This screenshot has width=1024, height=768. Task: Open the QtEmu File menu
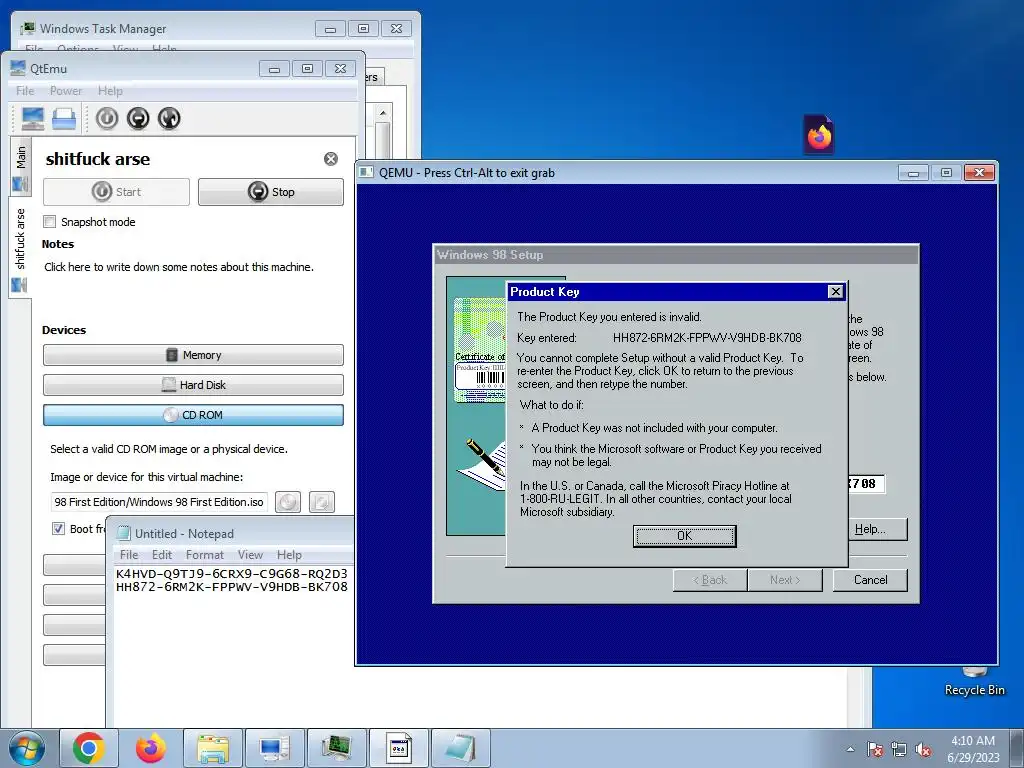pos(25,91)
